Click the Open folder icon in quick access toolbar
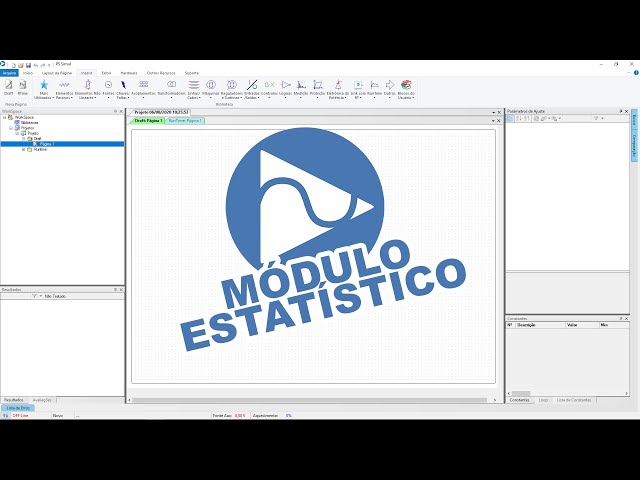 [21, 65]
